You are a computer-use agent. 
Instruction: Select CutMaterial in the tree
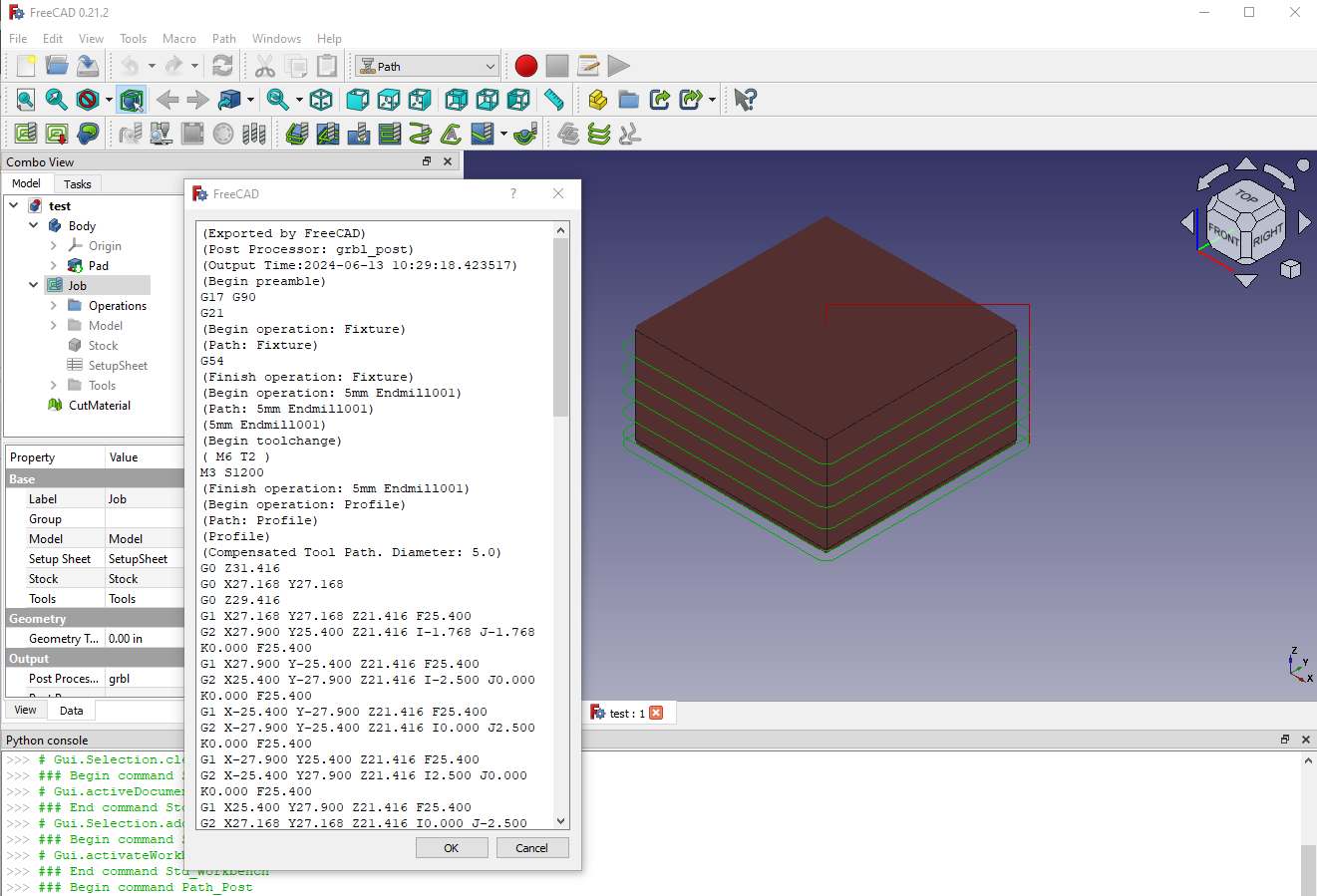tap(100, 405)
